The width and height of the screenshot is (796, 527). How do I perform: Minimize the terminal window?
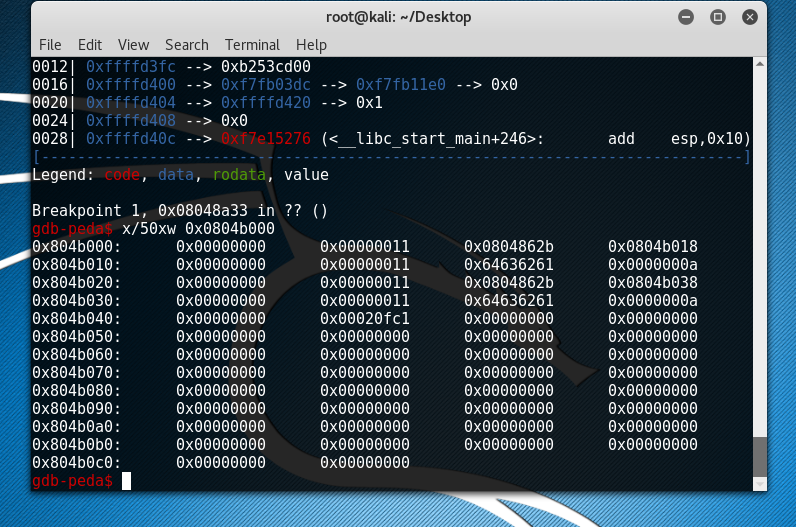coord(686,17)
